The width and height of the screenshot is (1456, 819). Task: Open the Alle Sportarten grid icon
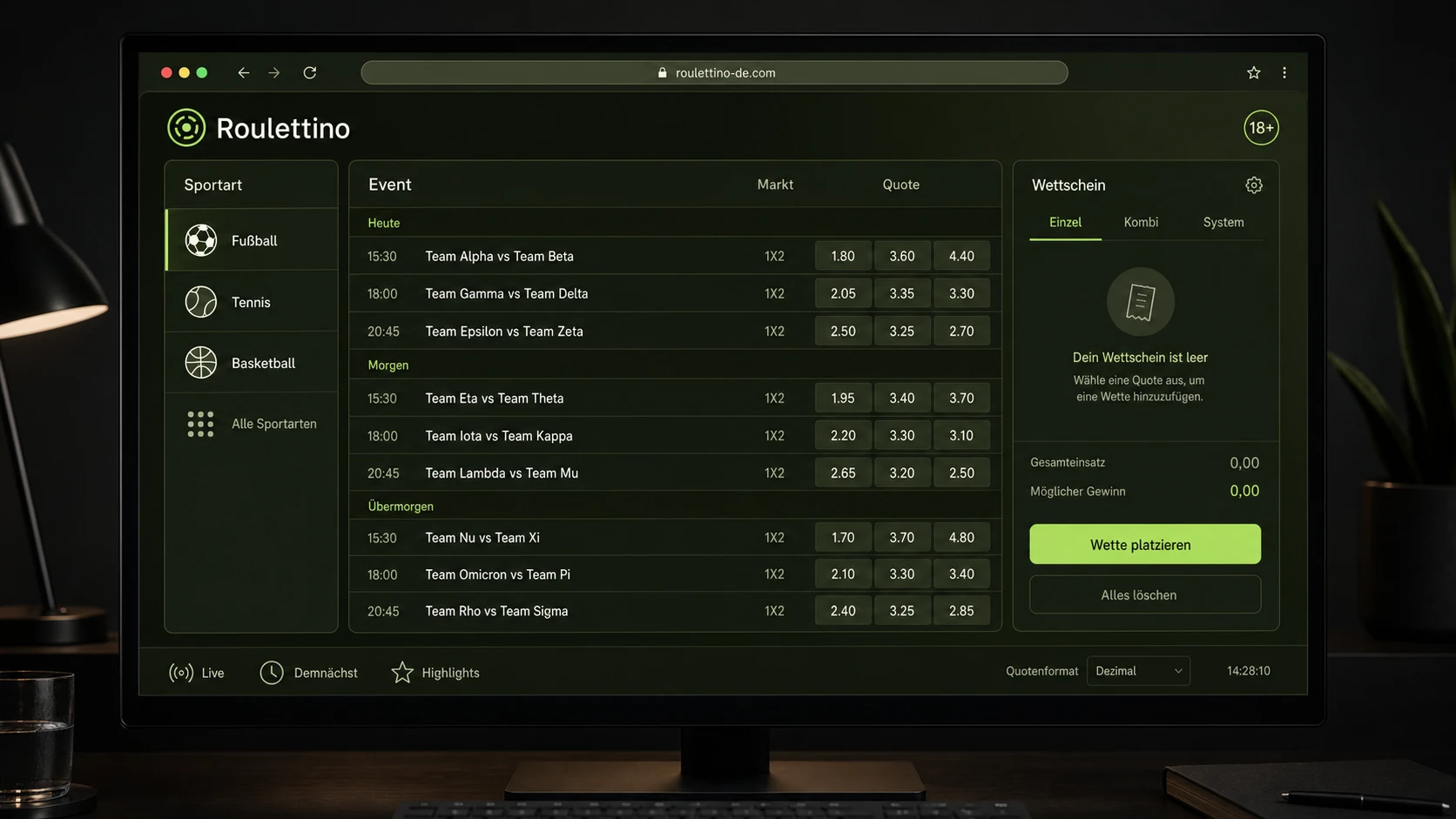pyautogui.click(x=200, y=424)
